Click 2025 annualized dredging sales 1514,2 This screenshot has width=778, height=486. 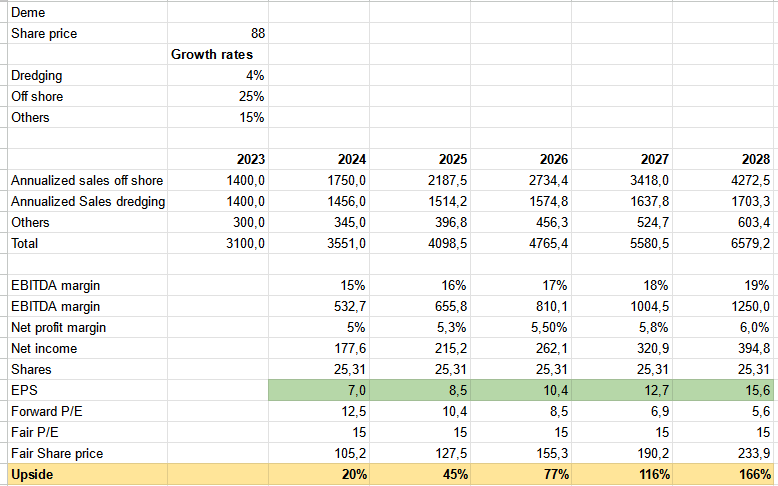[x=420, y=201]
